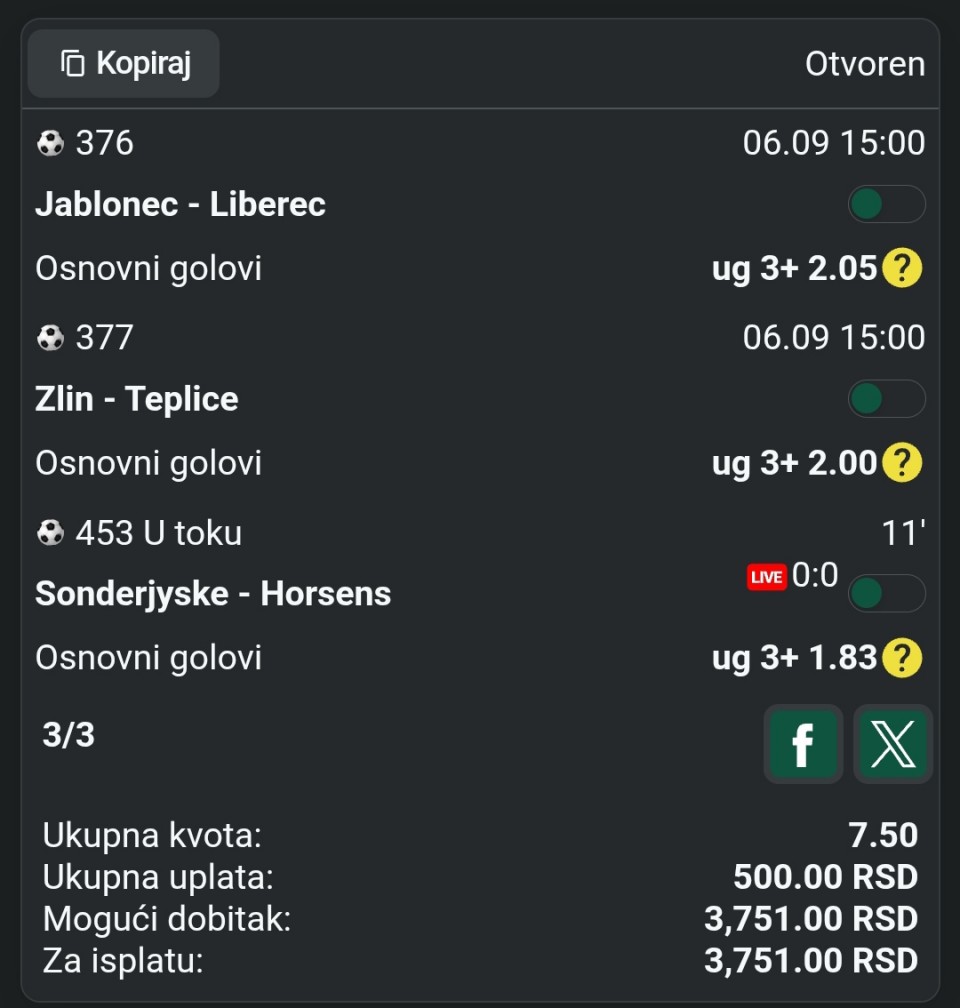Open the Zlin - Teplice match
The height and width of the screenshot is (1008, 960).
[137, 399]
